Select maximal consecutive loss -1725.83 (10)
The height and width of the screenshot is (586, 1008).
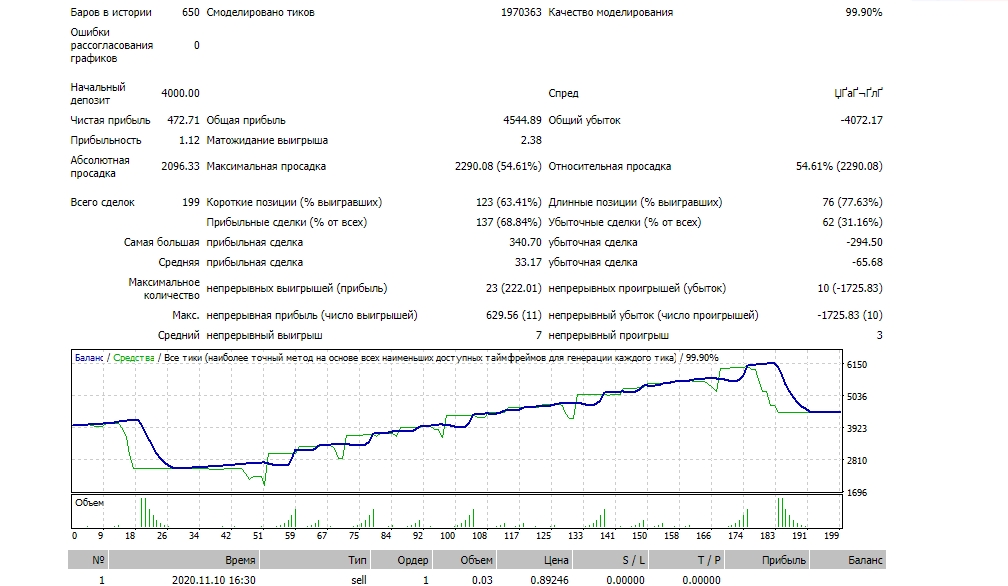[x=850, y=315]
